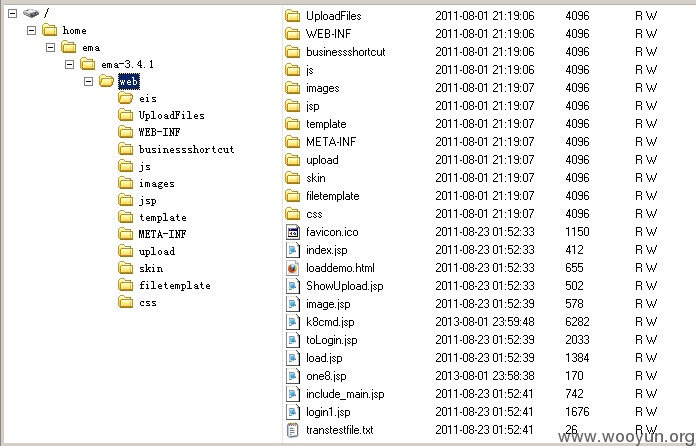This screenshot has width=696, height=446.
Task: Select ShowUpload.jsp file name
Action: point(344,286)
